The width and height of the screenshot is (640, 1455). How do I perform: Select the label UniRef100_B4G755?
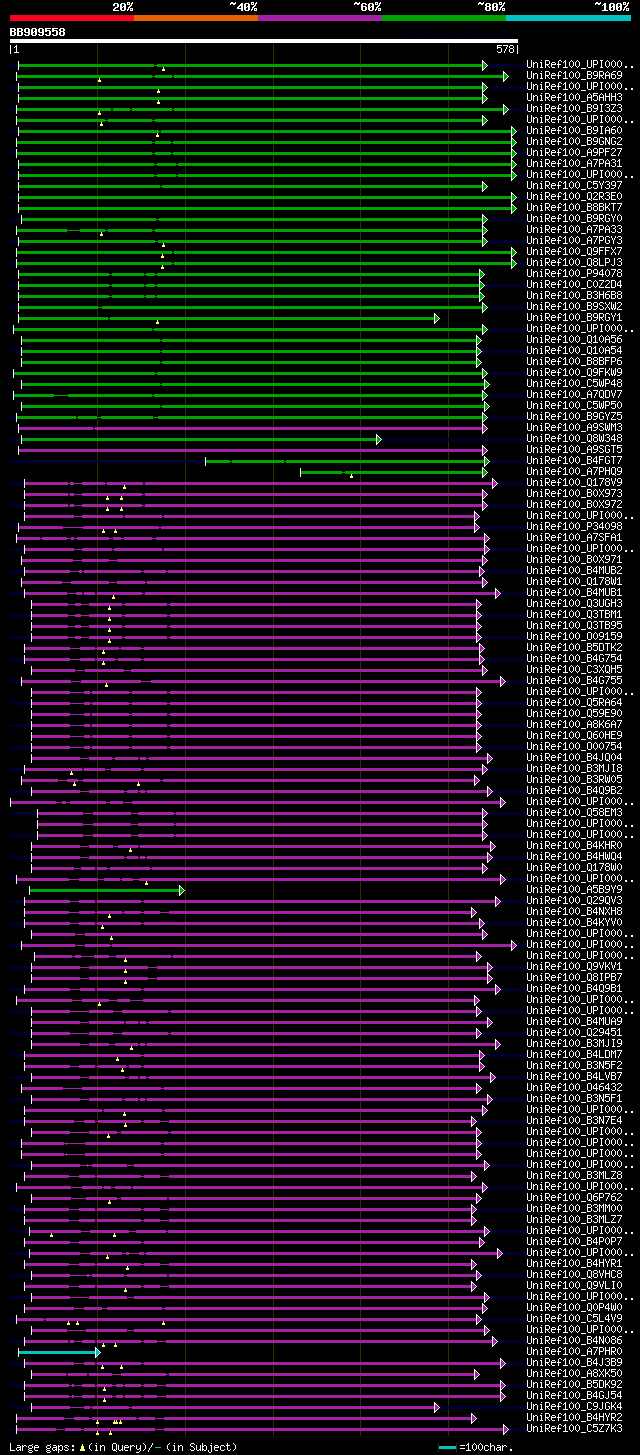(x=574, y=680)
